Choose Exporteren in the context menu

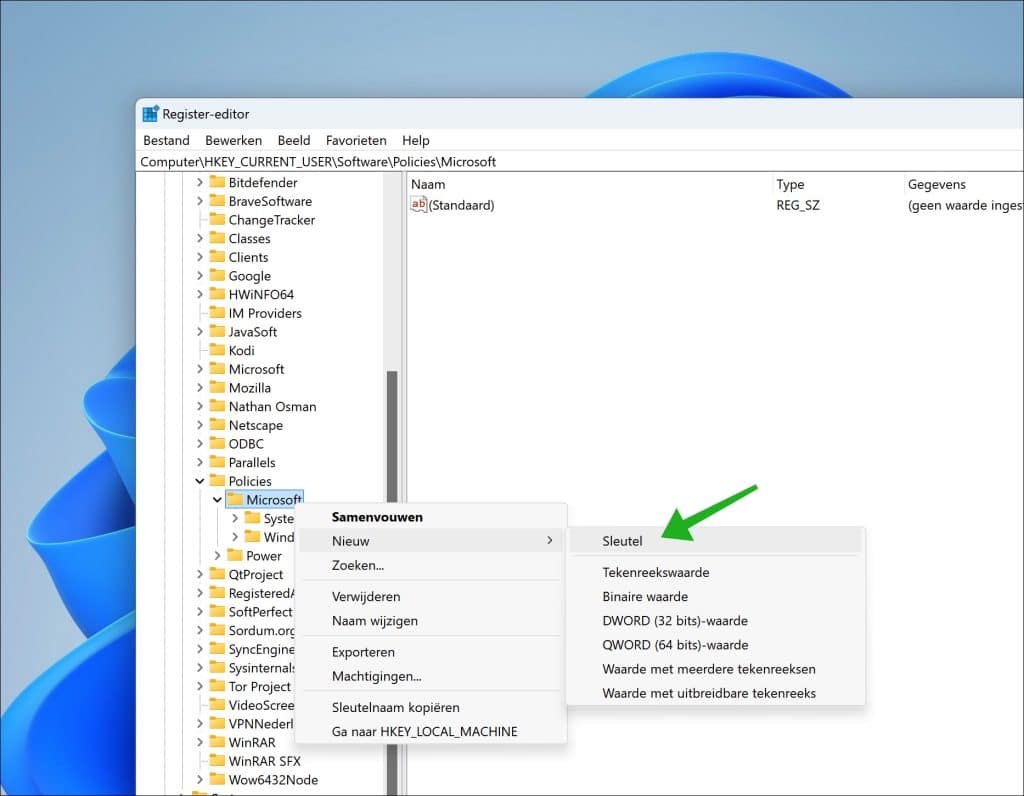click(431, 652)
